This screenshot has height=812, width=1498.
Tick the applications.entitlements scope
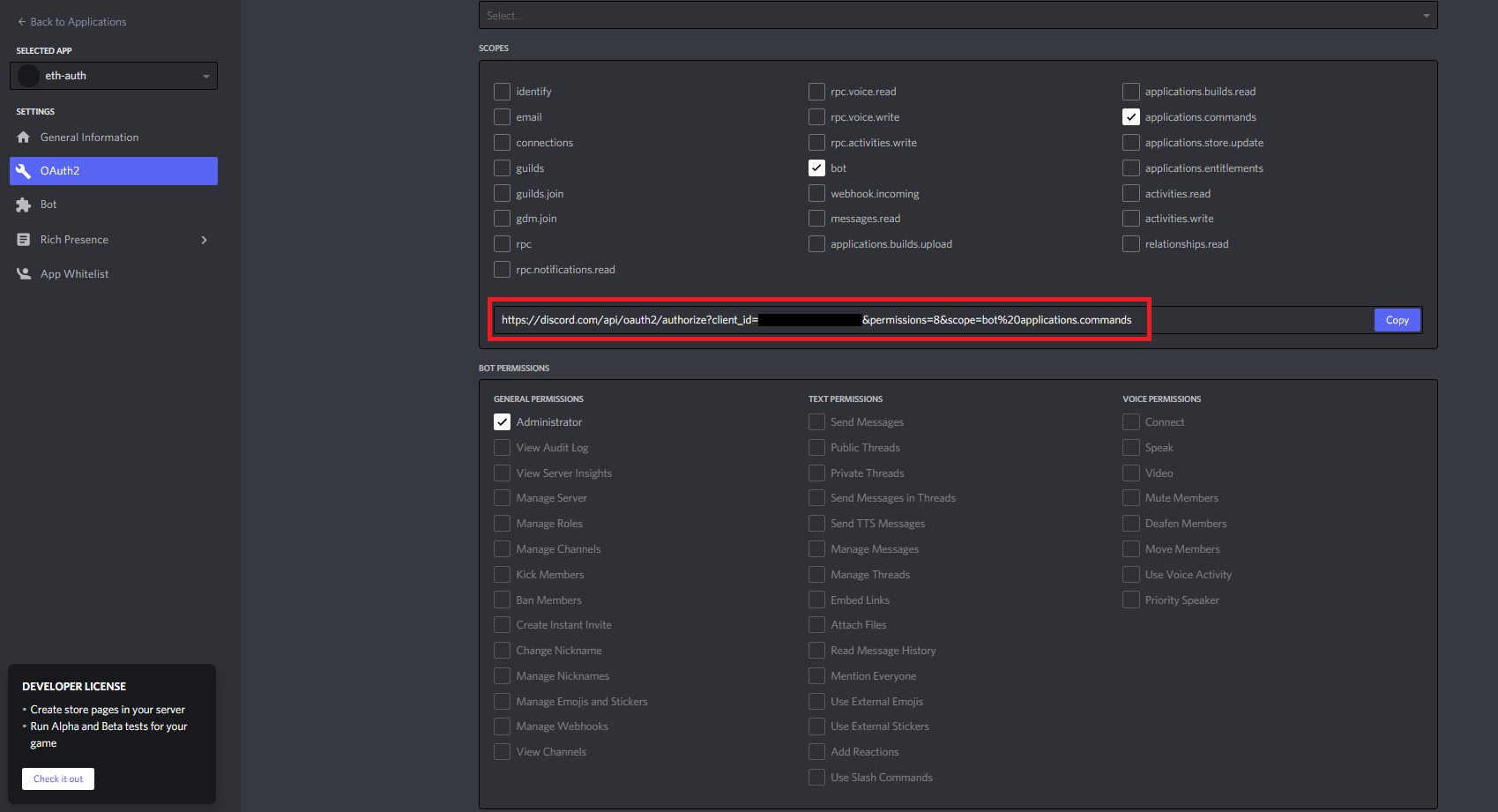(1130, 168)
